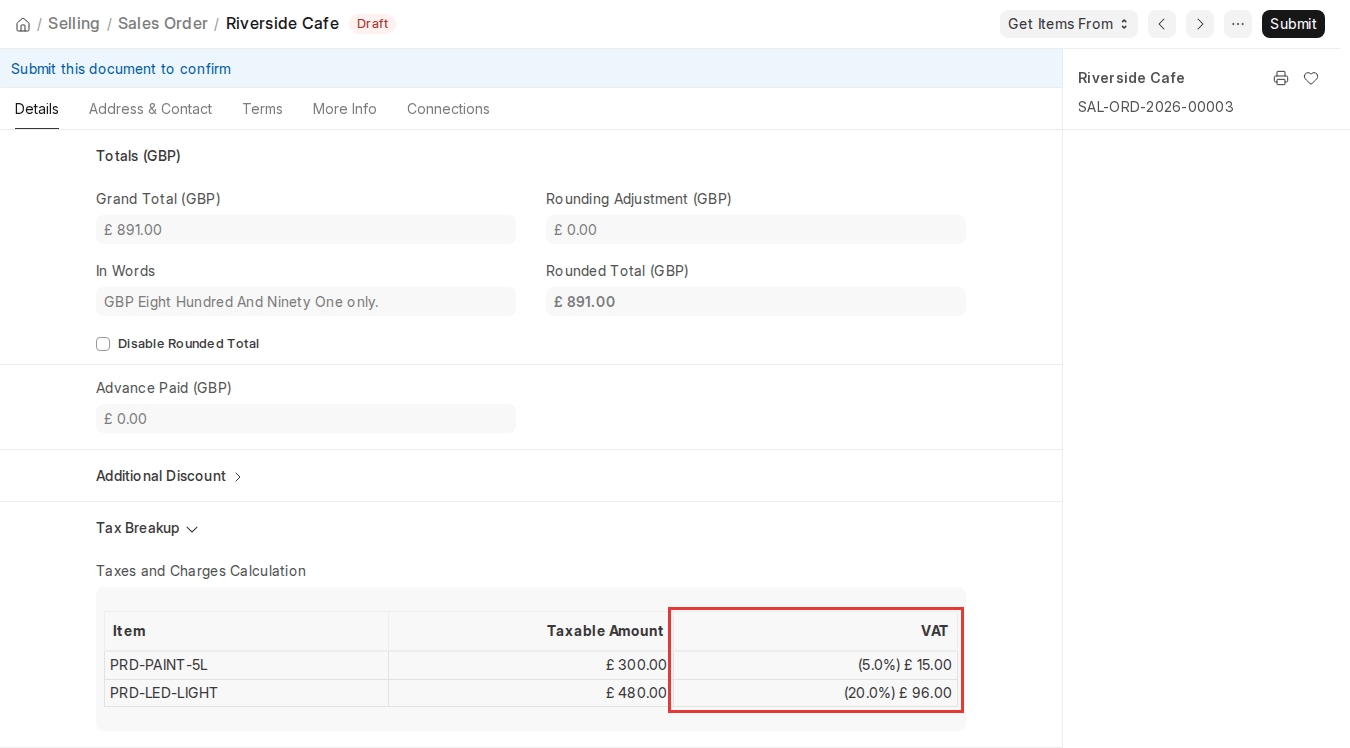This screenshot has height=748, width=1350.
Task: Click Riverside Cafe sidebar title
Action: pyautogui.click(x=1131, y=78)
